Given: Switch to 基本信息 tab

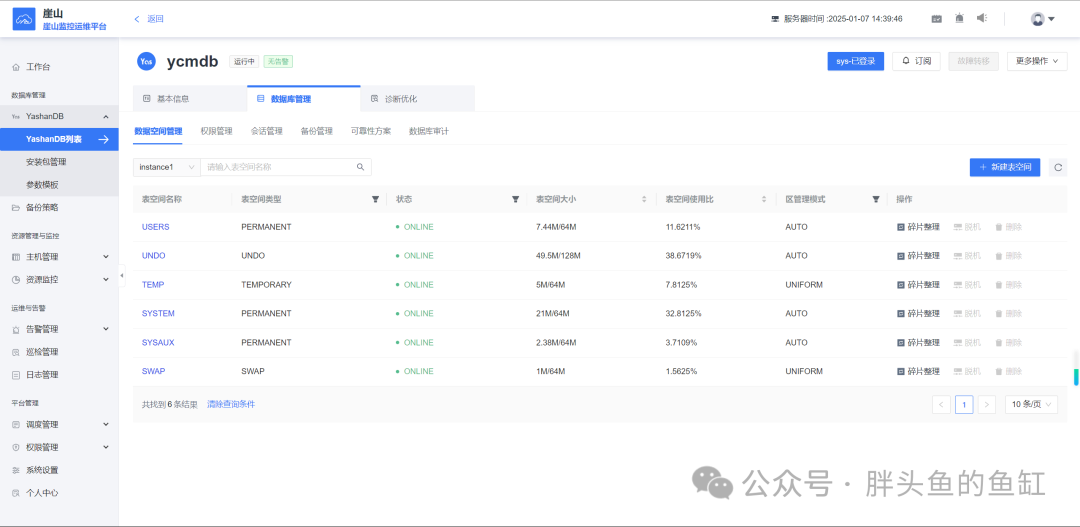Looking at the screenshot, I should tap(190, 99).
